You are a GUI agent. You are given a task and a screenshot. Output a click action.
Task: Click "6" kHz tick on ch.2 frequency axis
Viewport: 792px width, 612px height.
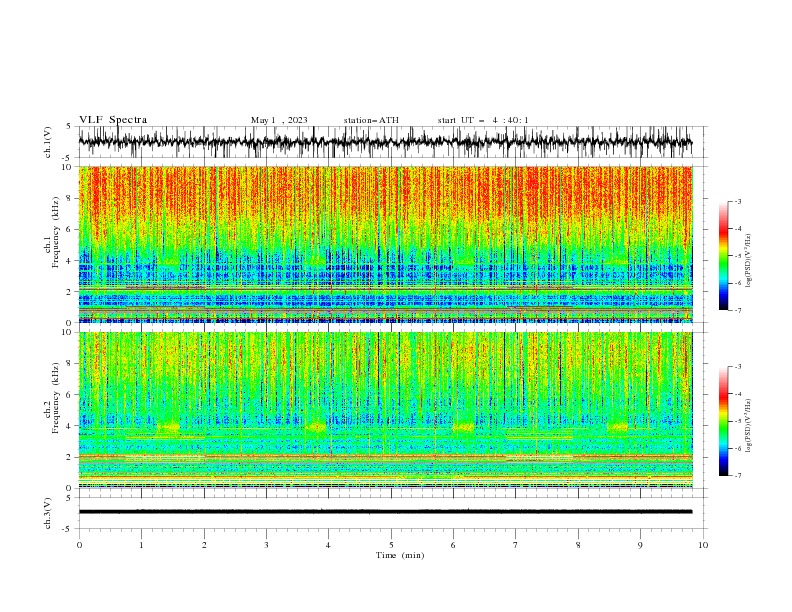point(70,394)
